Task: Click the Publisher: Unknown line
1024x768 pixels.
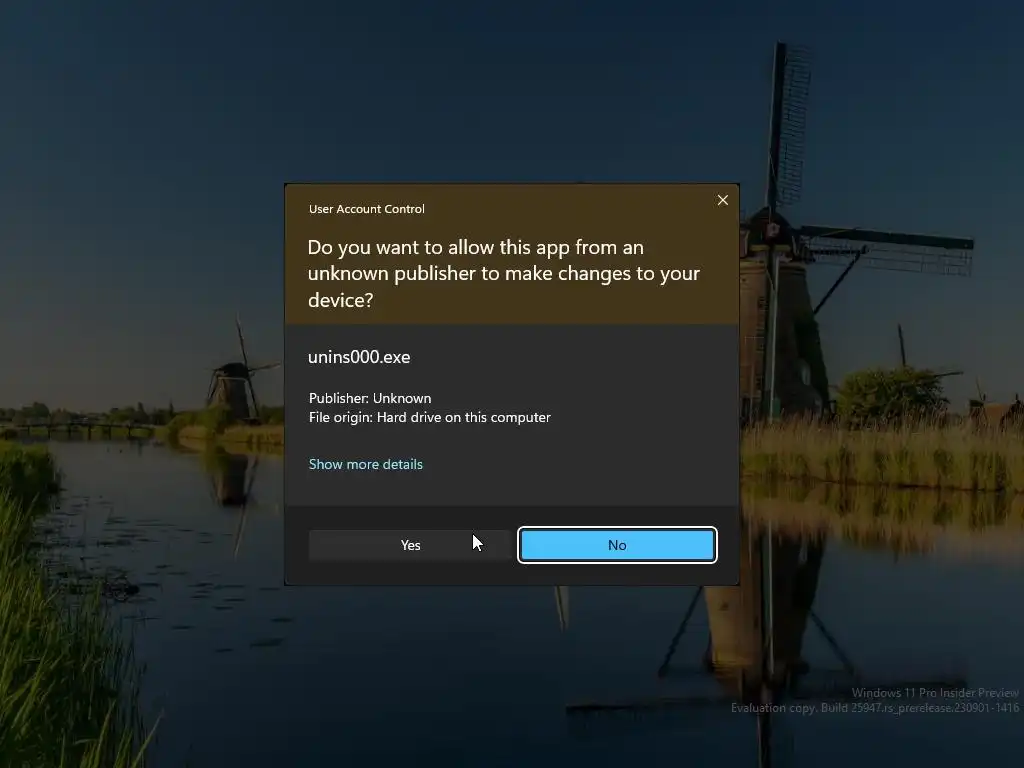Action: click(370, 398)
